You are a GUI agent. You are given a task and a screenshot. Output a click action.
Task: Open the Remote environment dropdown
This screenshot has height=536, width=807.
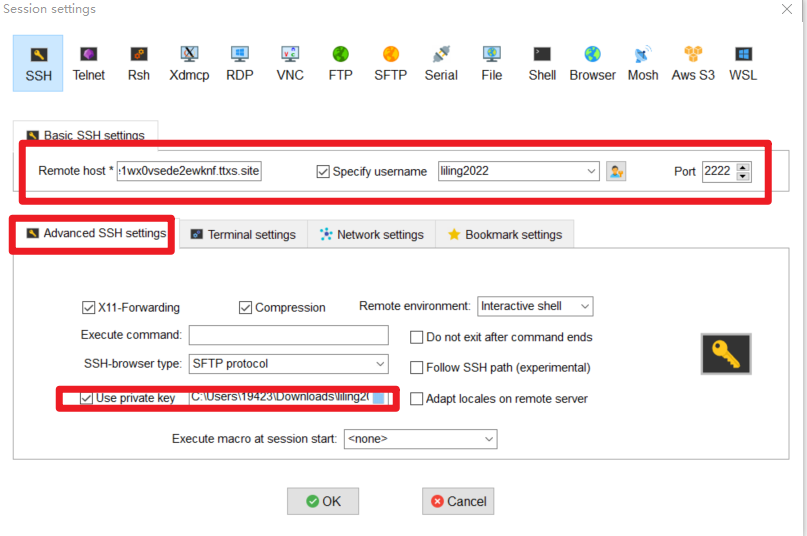click(535, 306)
